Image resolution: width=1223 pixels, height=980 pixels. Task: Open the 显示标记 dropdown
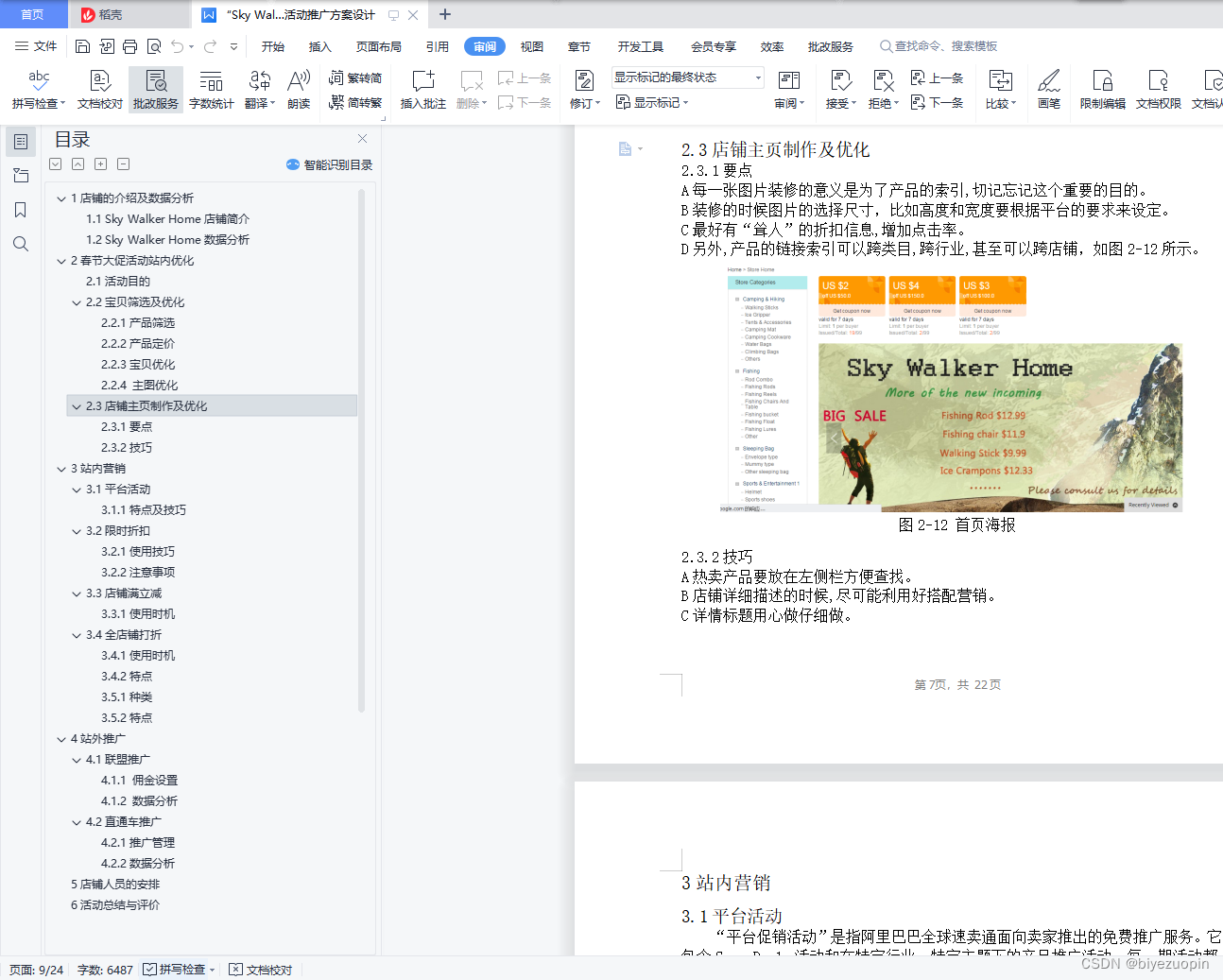tap(652, 102)
